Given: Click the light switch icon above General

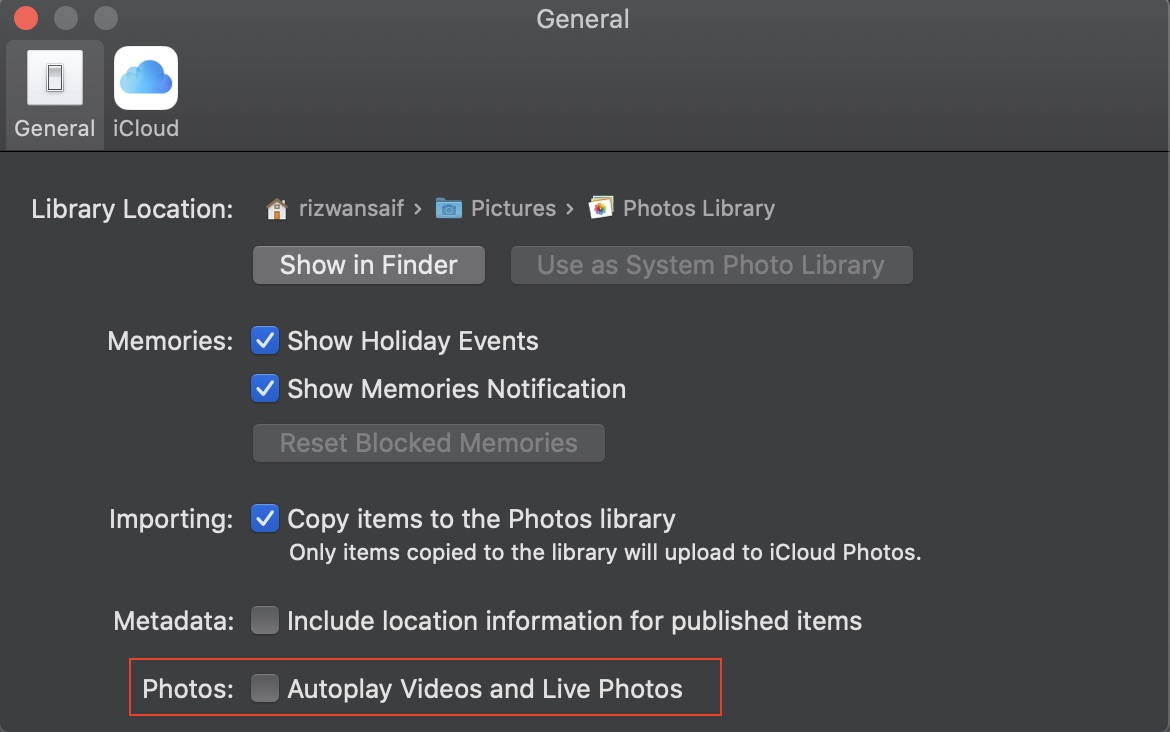Looking at the screenshot, I should pos(54,76).
